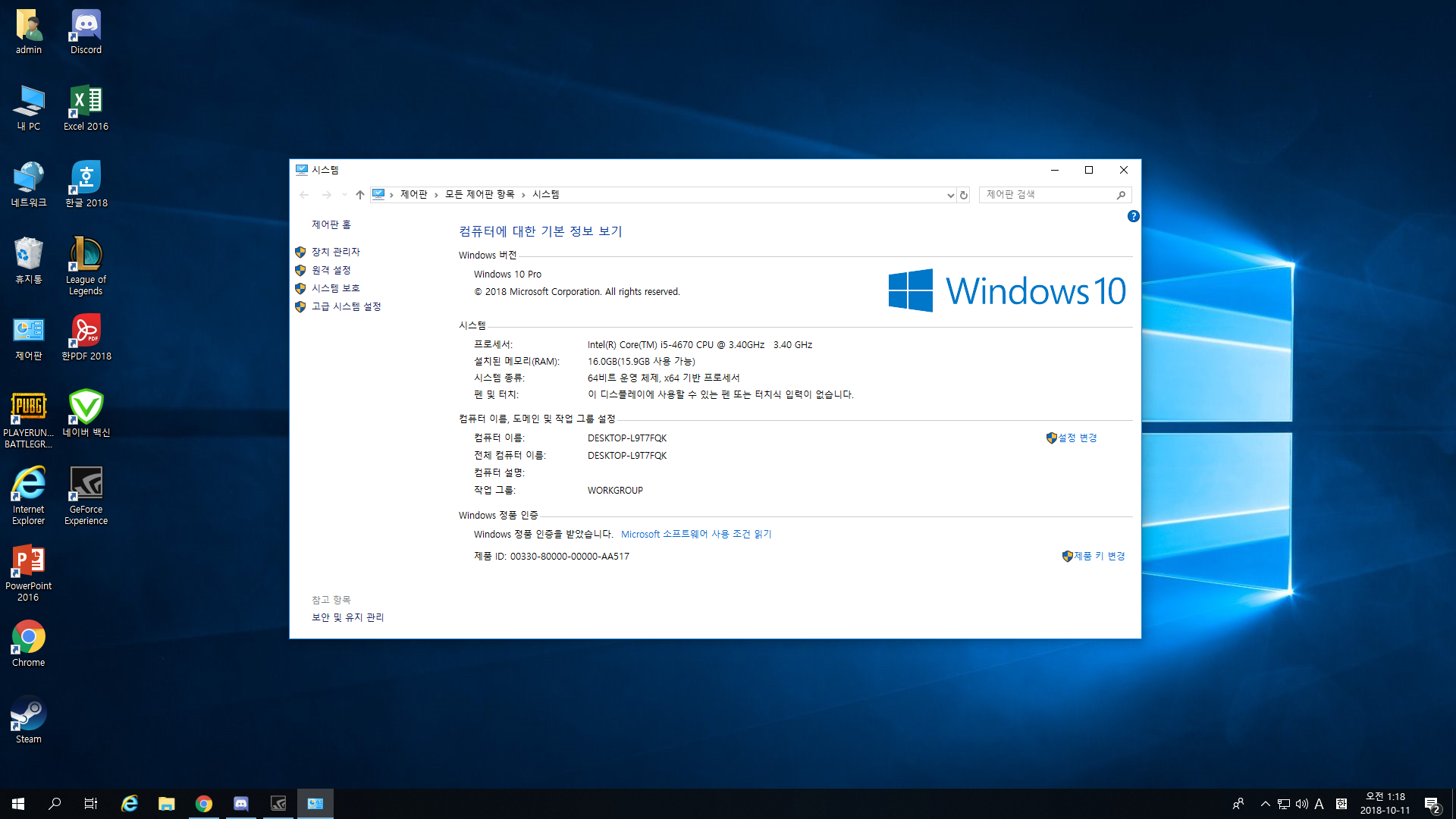Click the 설정 변경 link
This screenshot has width=1456, height=819.
[1077, 438]
